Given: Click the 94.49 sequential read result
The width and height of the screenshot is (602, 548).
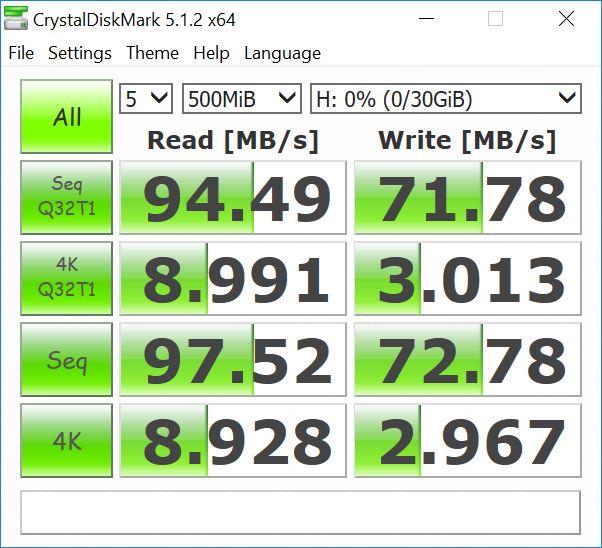Looking at the screenshot, I should tap(233, 199).
